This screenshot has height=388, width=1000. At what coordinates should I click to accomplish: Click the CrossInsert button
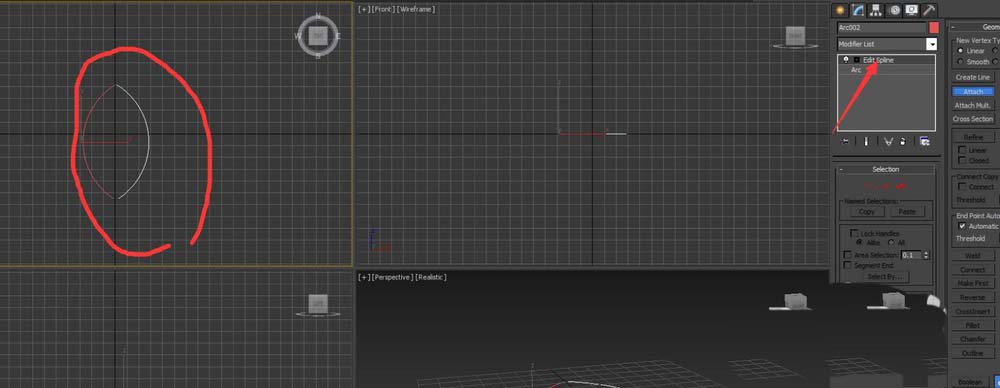point(973,311)
